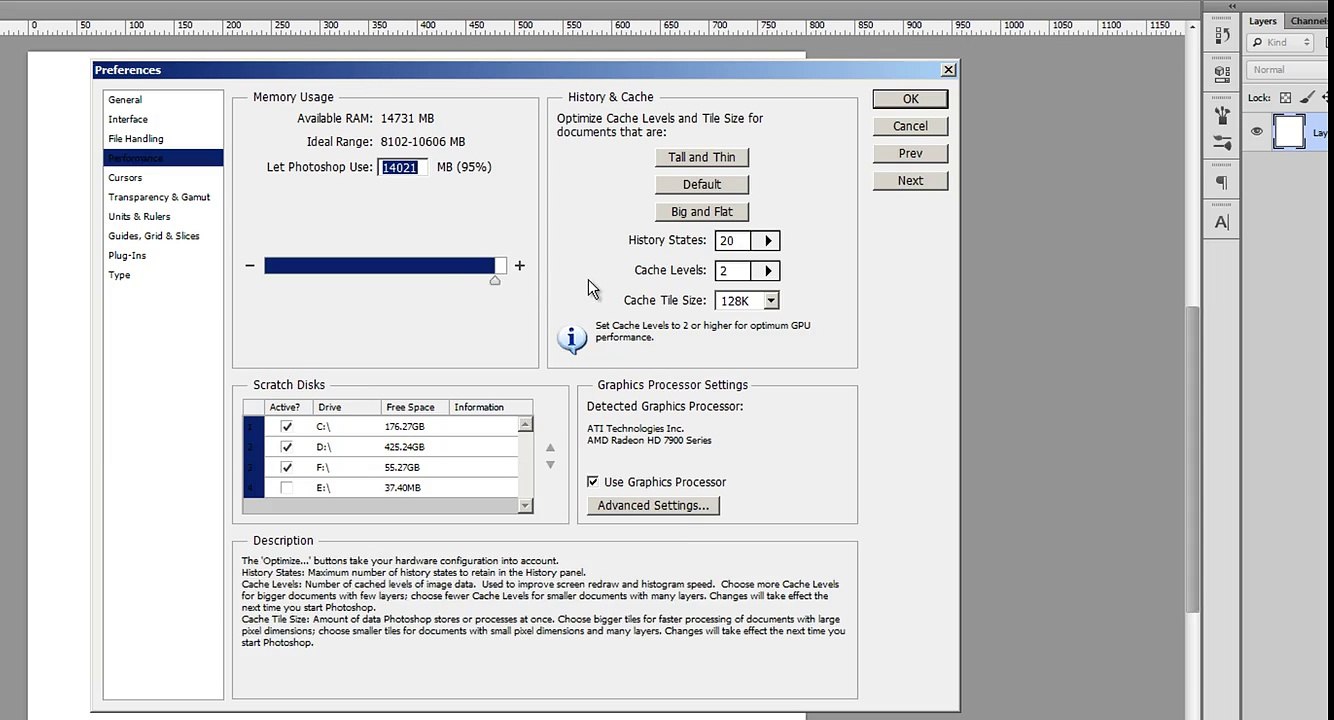Hide the layer using eye icon

tap(1257, 131)
